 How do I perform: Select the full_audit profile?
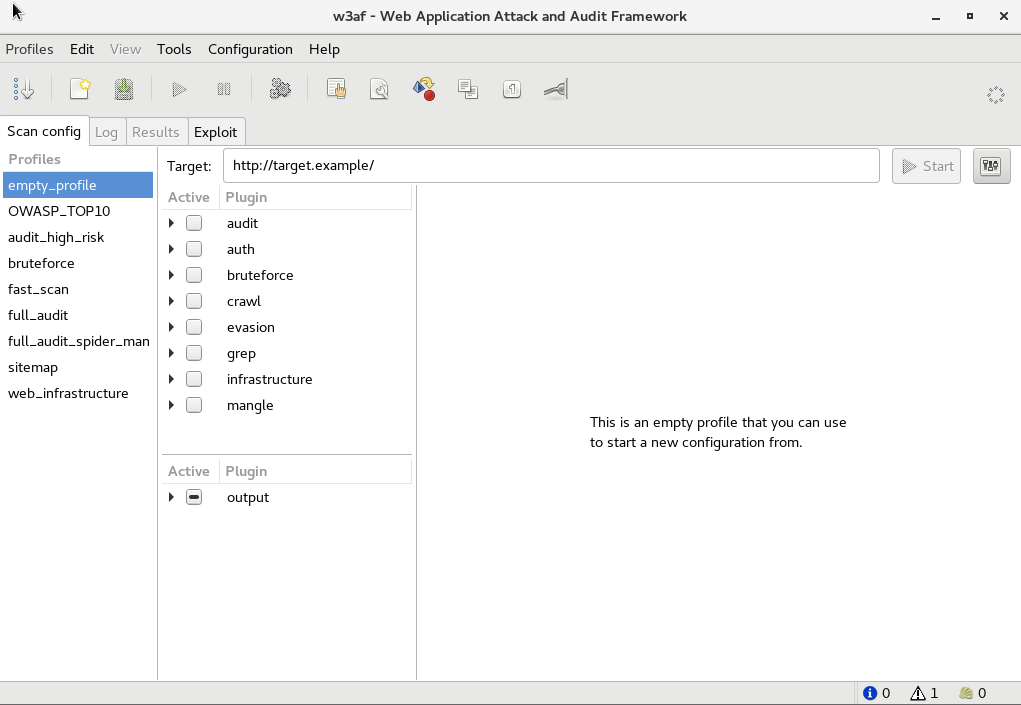coord(38,315)
